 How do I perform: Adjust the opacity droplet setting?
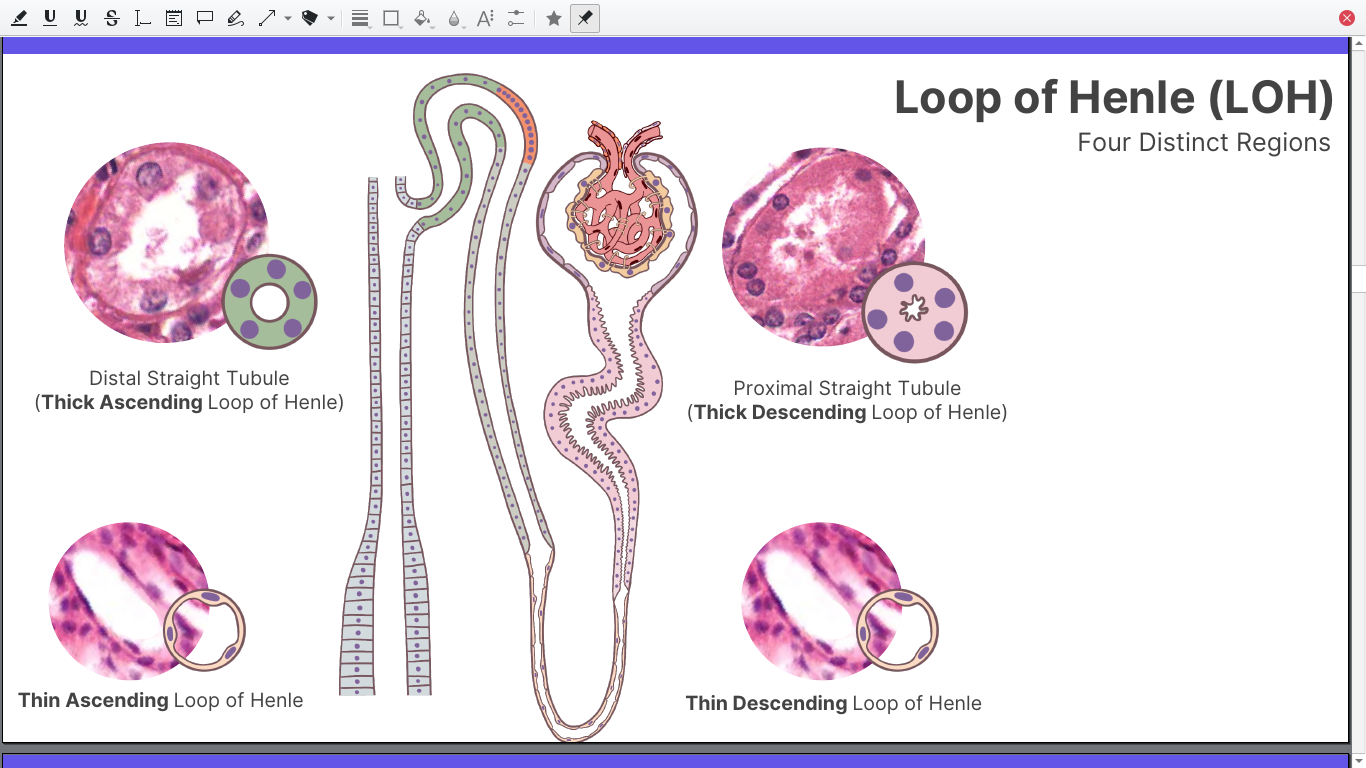(455, 18)
